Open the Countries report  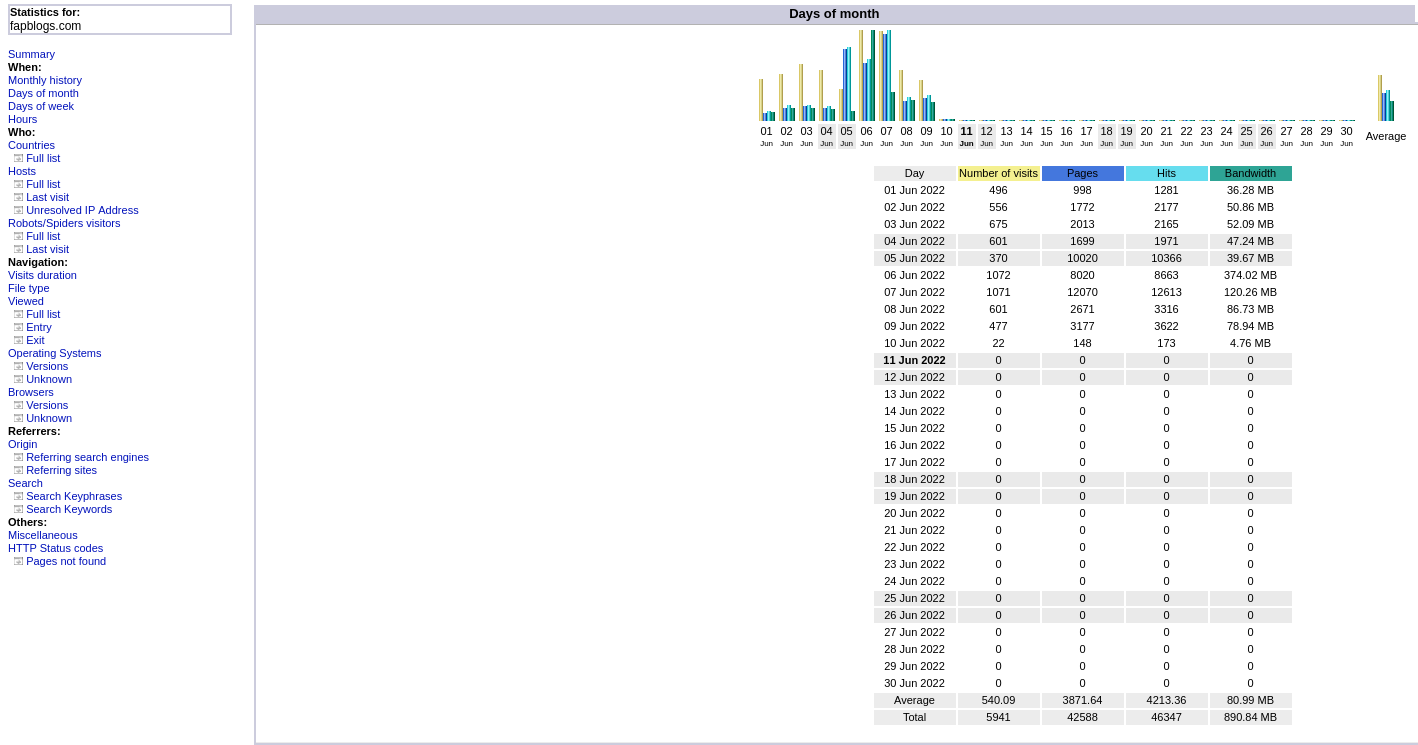click(x=31, y=145)
